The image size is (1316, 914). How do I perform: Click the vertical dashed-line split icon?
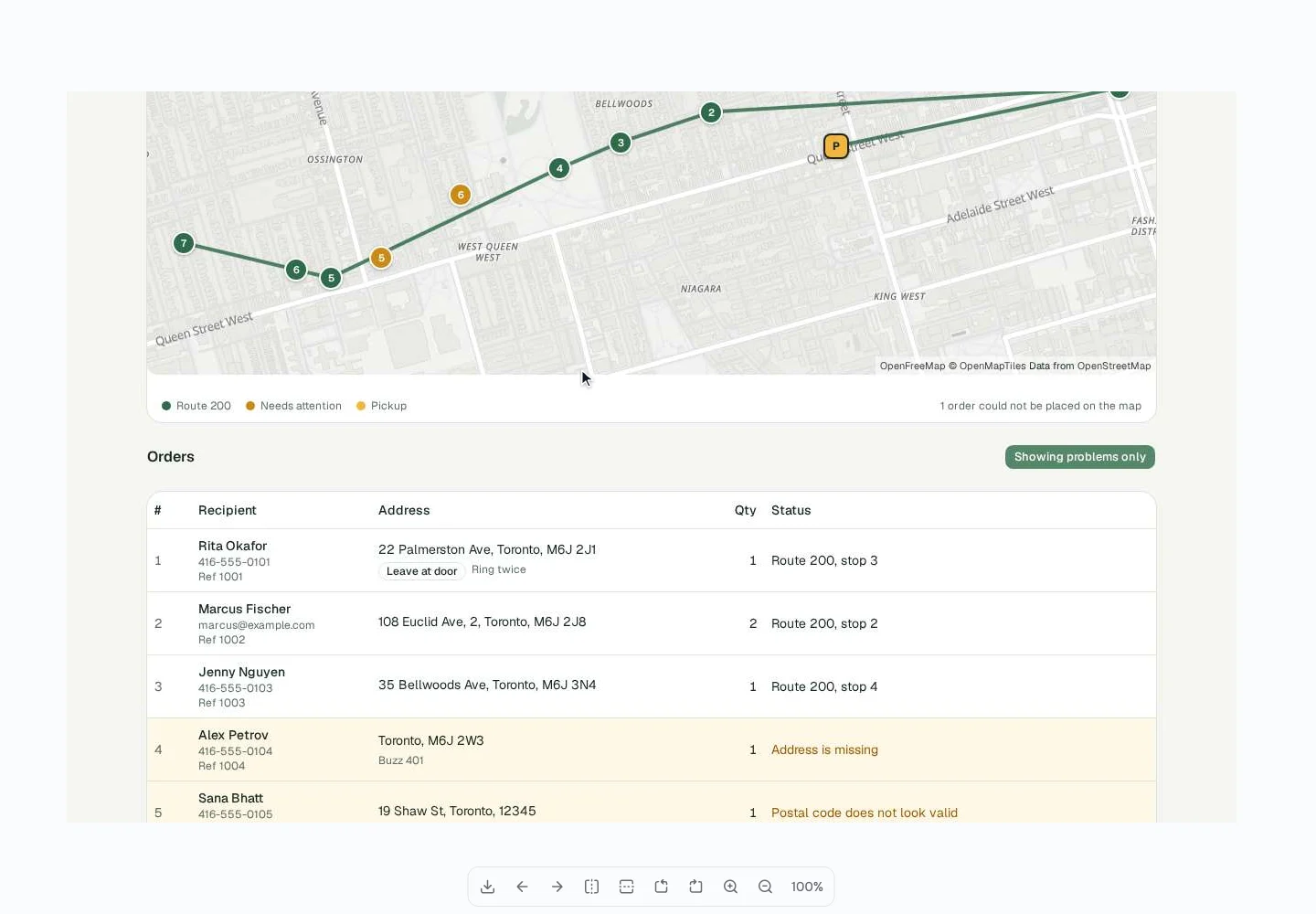click(x=592, y=887)
